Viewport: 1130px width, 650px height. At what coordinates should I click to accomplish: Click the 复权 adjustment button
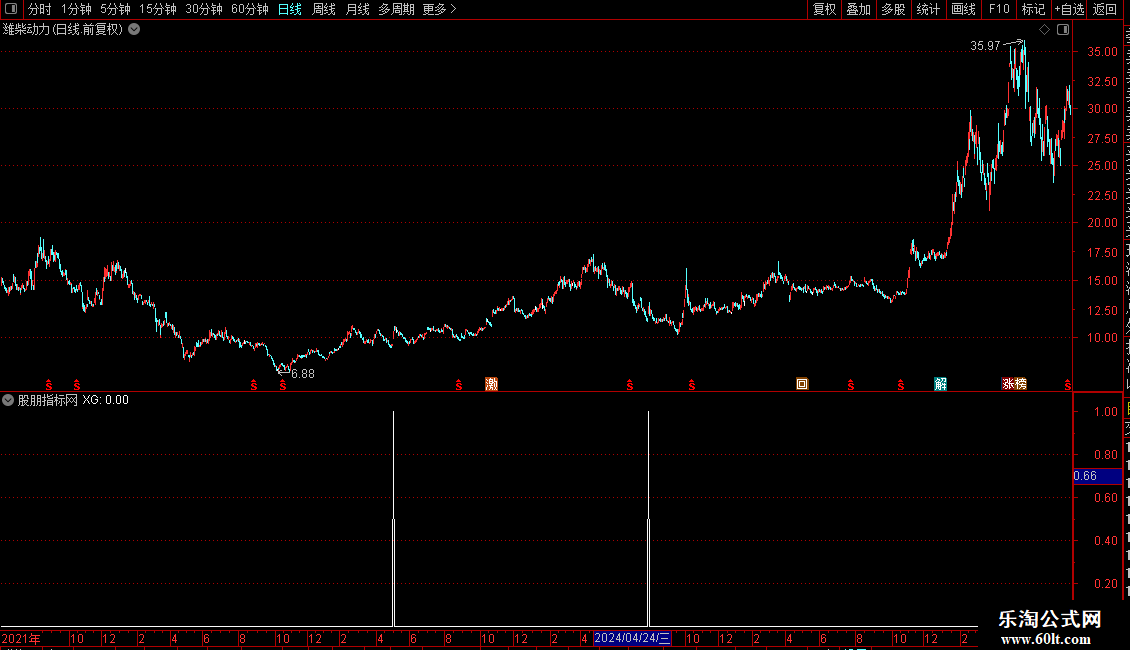[x=824, y=9]
